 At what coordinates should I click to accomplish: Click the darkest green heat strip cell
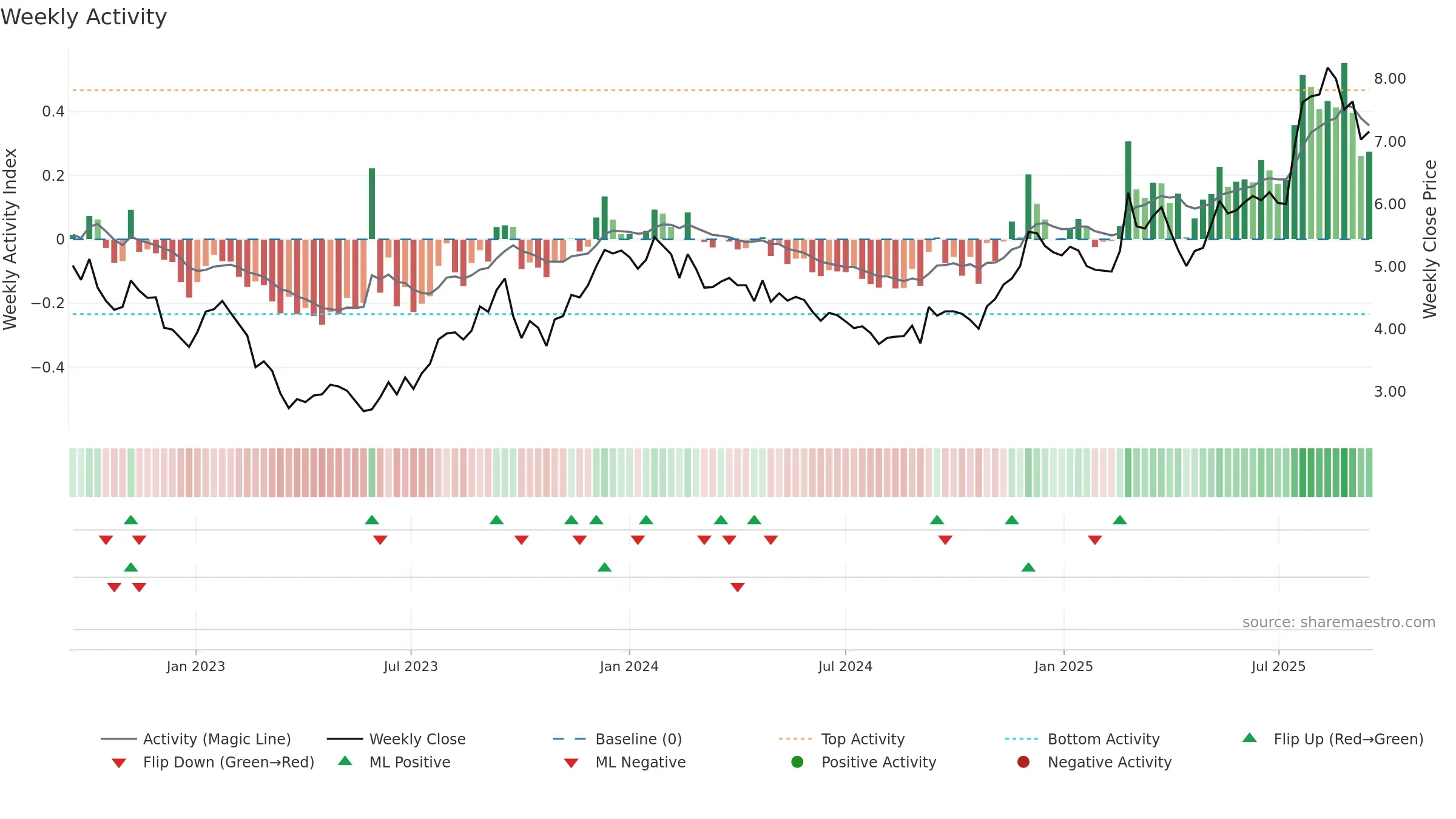tap(1344, 473)
